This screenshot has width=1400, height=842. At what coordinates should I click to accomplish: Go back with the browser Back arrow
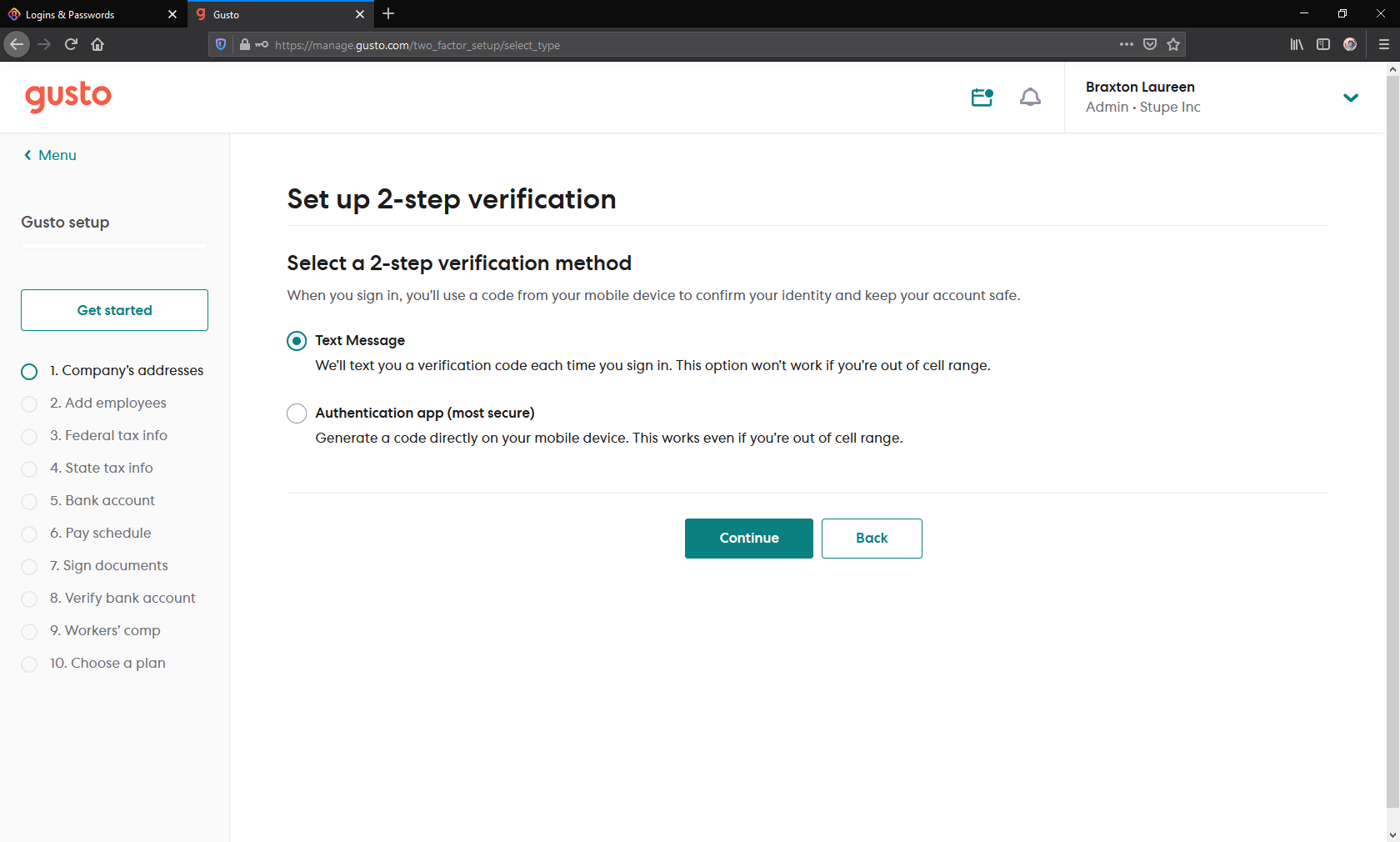[x=17, y=44]
